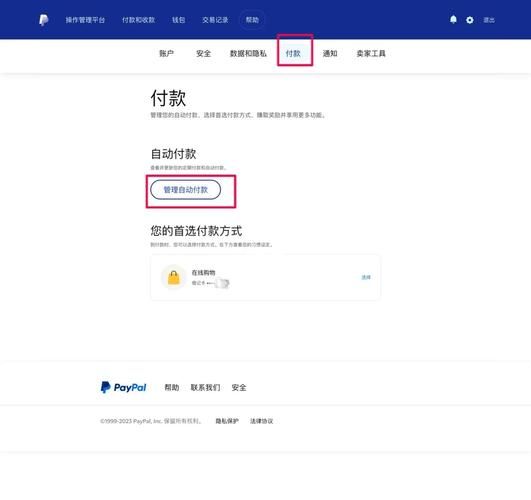Click the PayPal logo in header
The image size is (531, 500).
pyautogui.click(x=44, y=20)
